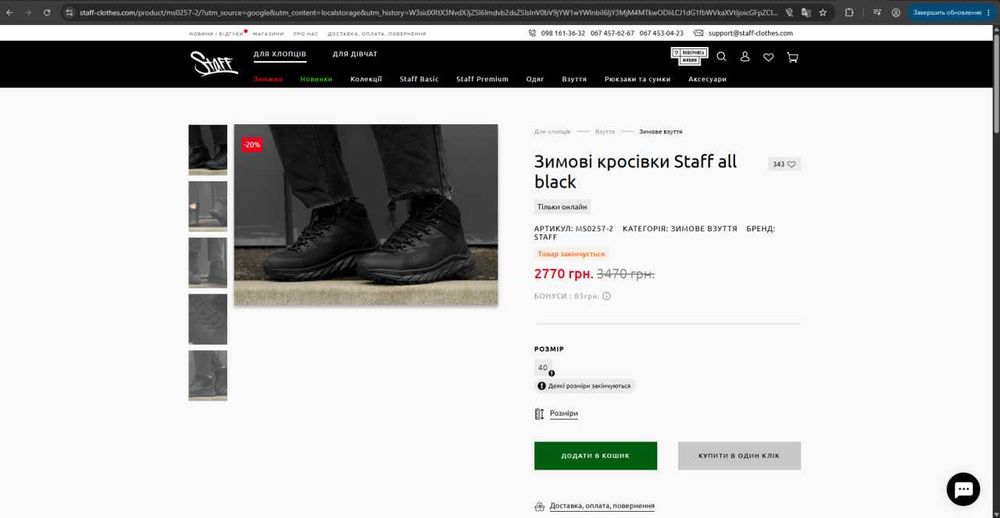Select size 40
Screen dimensions: 1000x518
543,368
